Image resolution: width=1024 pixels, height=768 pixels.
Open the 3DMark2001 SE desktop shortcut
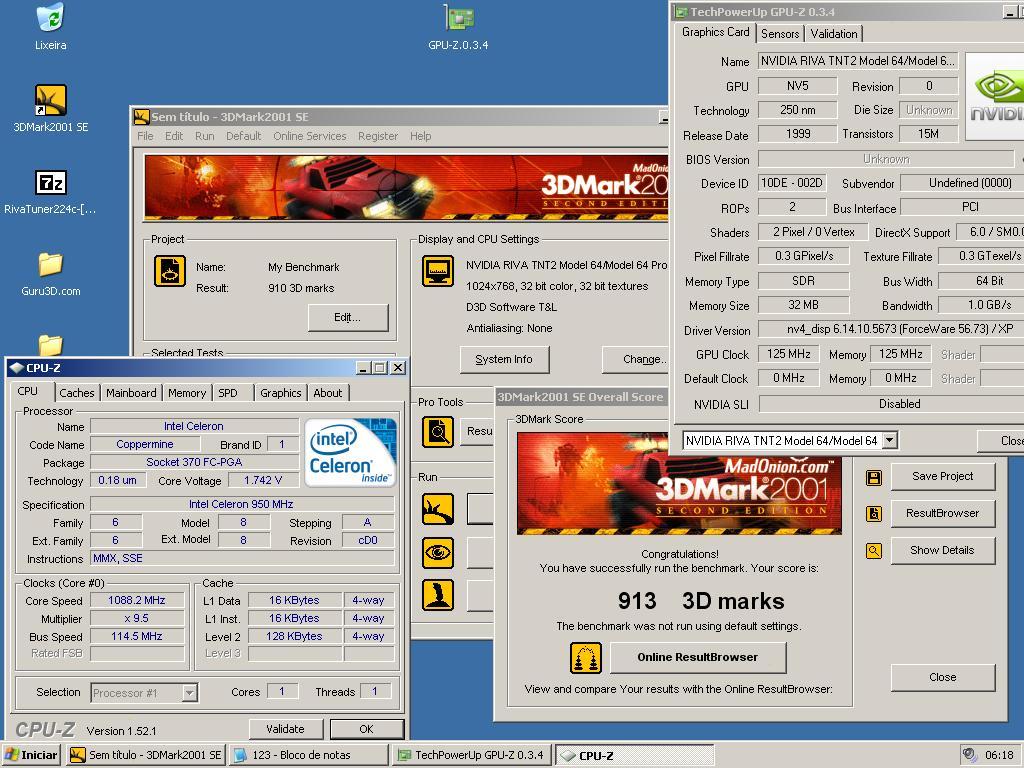(x=50, y=100)
